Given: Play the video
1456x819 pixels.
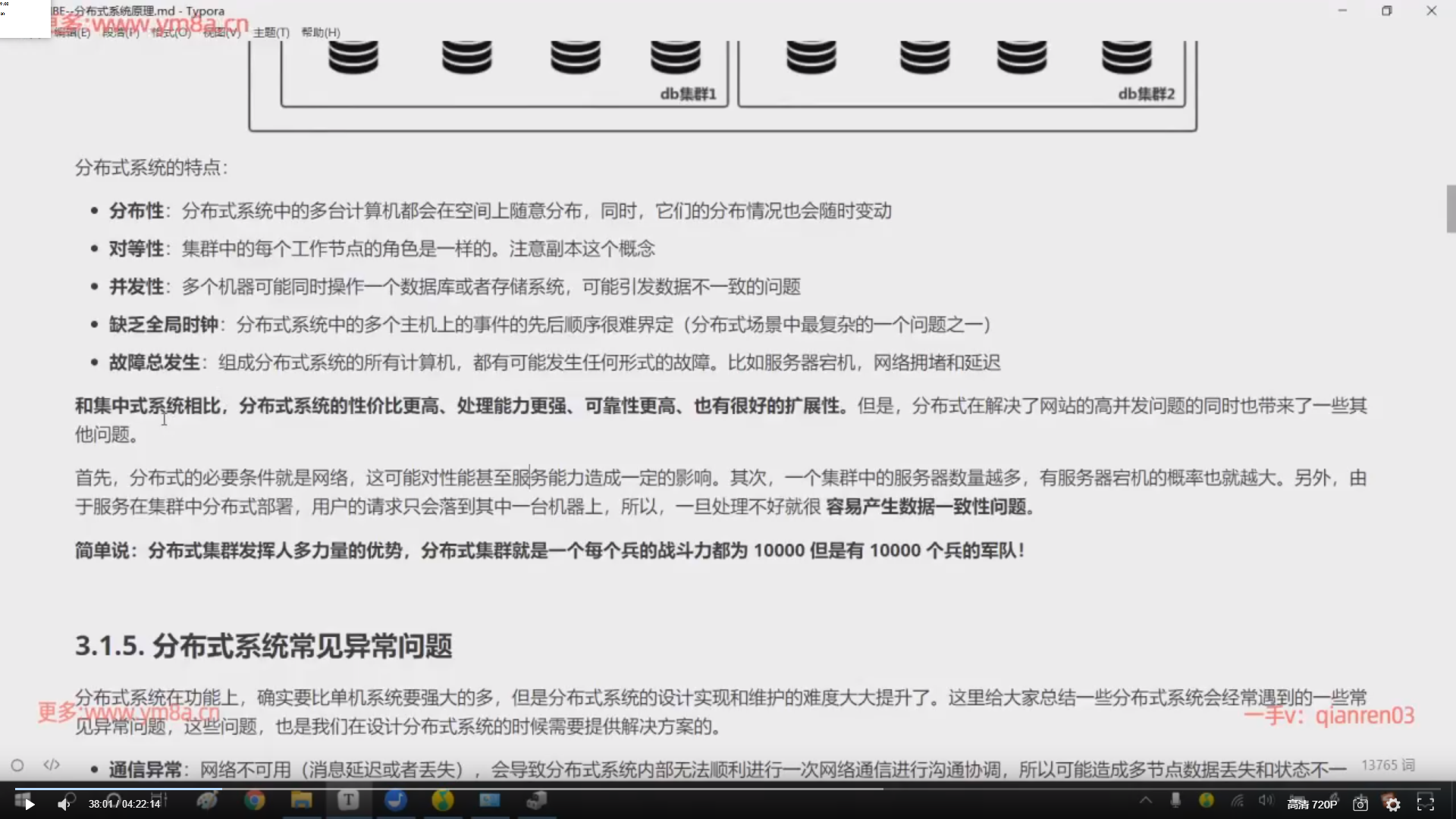Looking at the screenshot, I should [29, 805].
